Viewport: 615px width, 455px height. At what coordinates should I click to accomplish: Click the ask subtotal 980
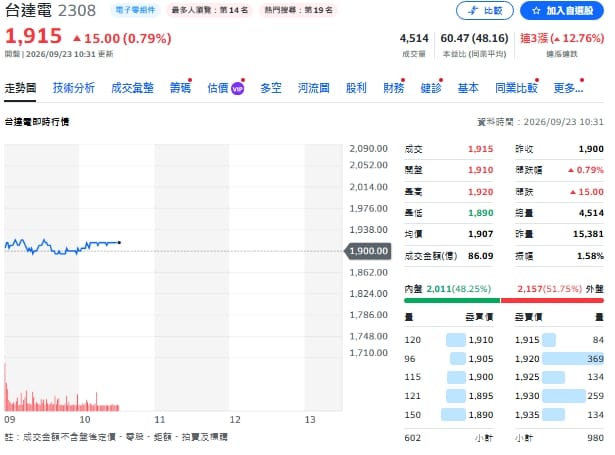(x=595, y=438)
